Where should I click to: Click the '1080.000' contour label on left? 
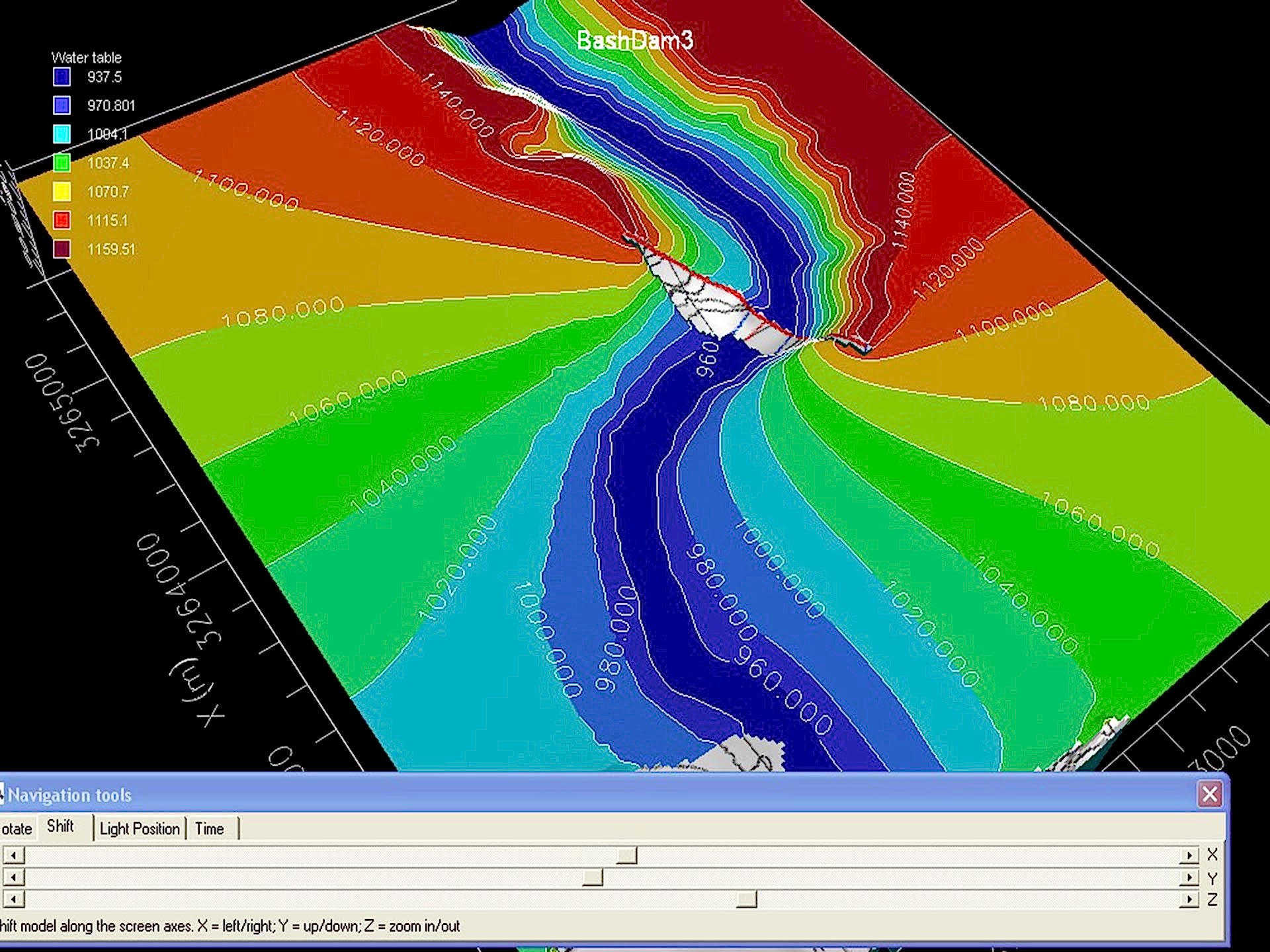click(282, 312)
